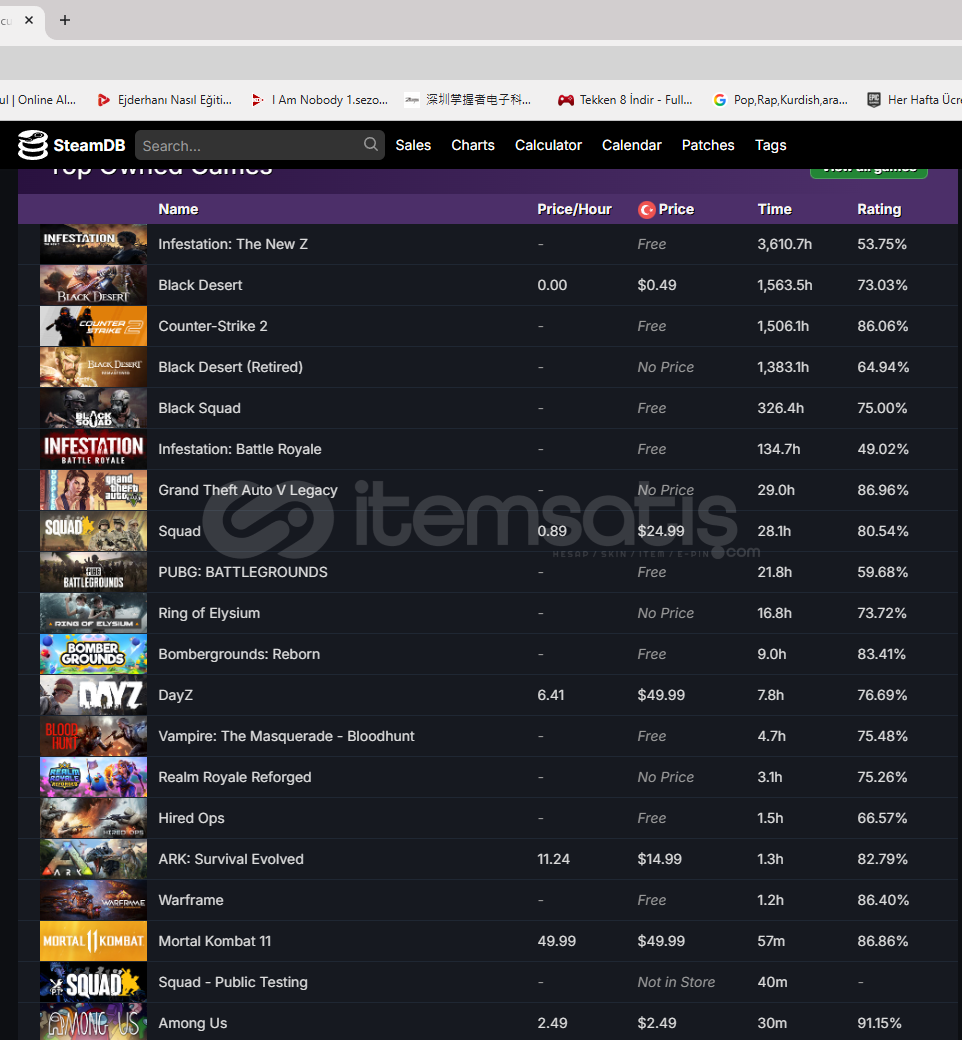Click the 3,610.7h playtime value
962x1040 pixels.
785,244
